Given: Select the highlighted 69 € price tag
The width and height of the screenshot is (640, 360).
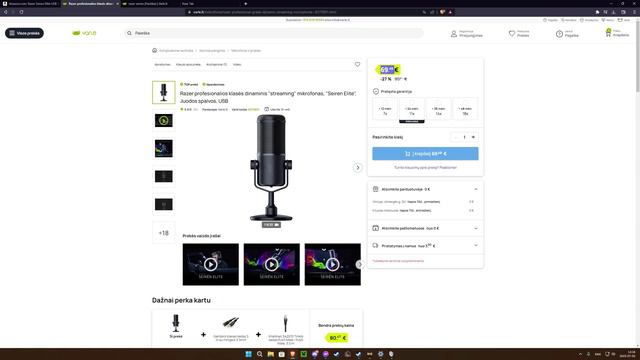Looking at the screenshot, I should (x=388, y=69).
